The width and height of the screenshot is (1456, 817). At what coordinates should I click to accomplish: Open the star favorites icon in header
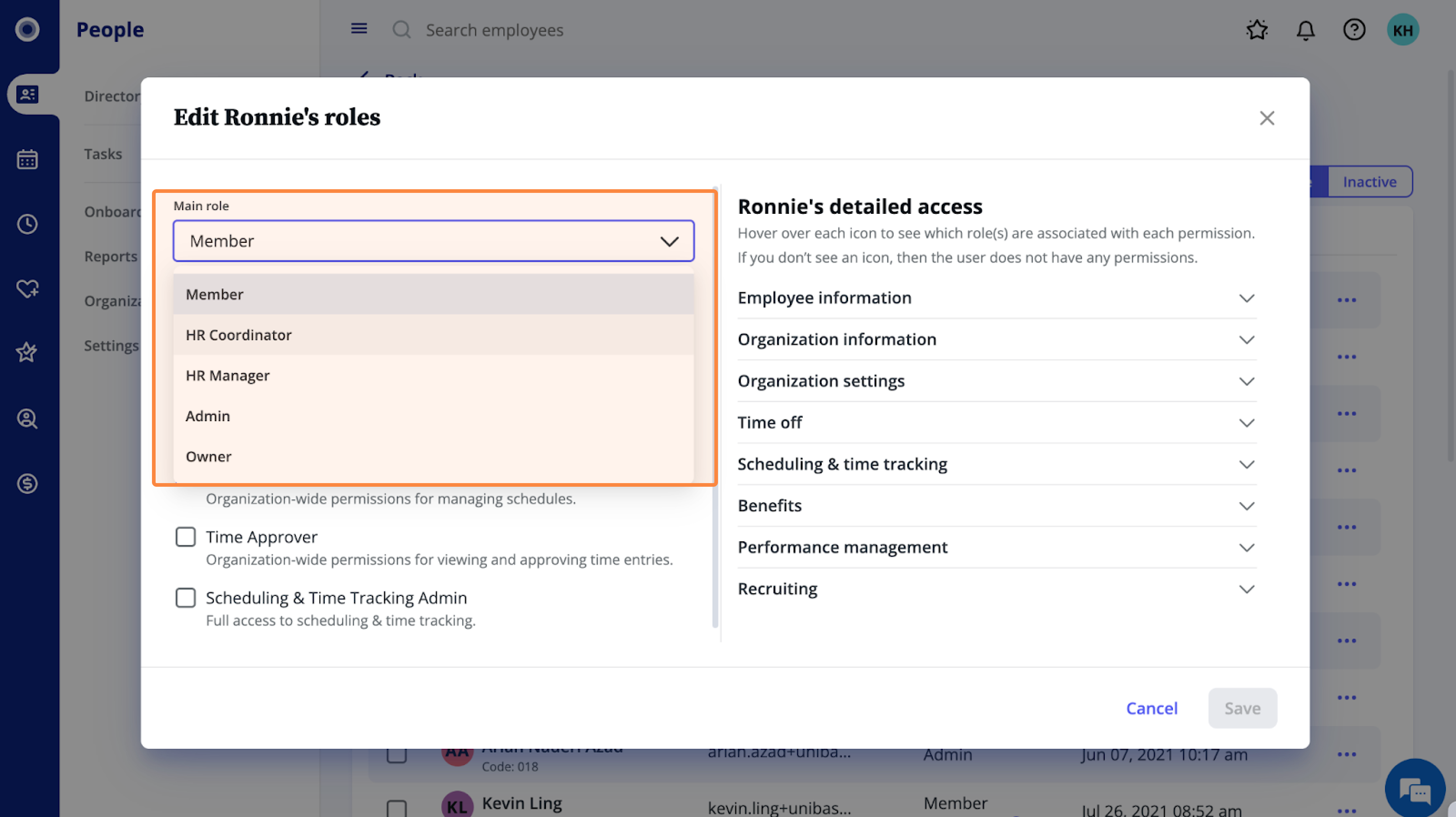coord(1257,30)
